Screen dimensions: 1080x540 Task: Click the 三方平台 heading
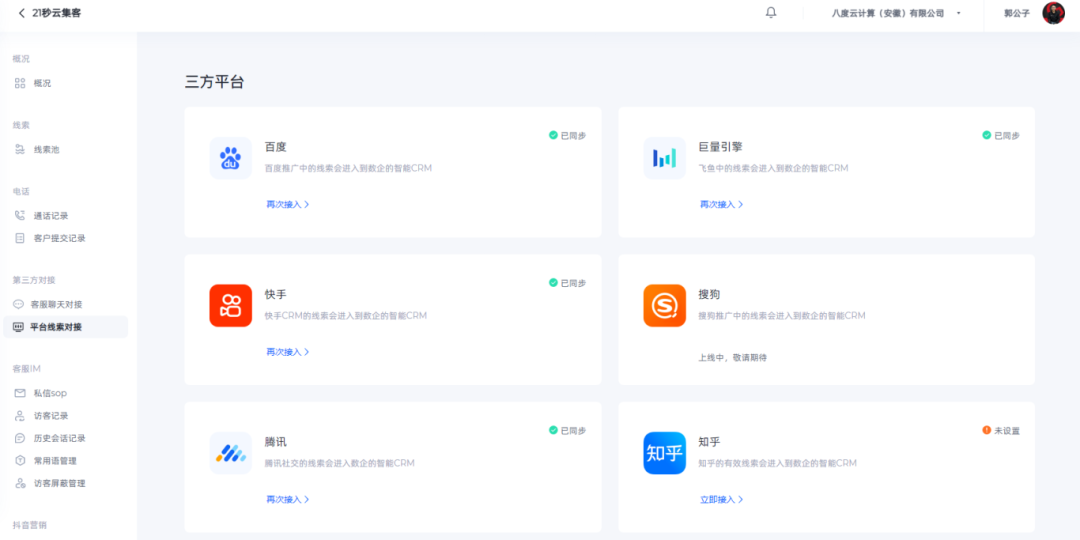(214, 83)
